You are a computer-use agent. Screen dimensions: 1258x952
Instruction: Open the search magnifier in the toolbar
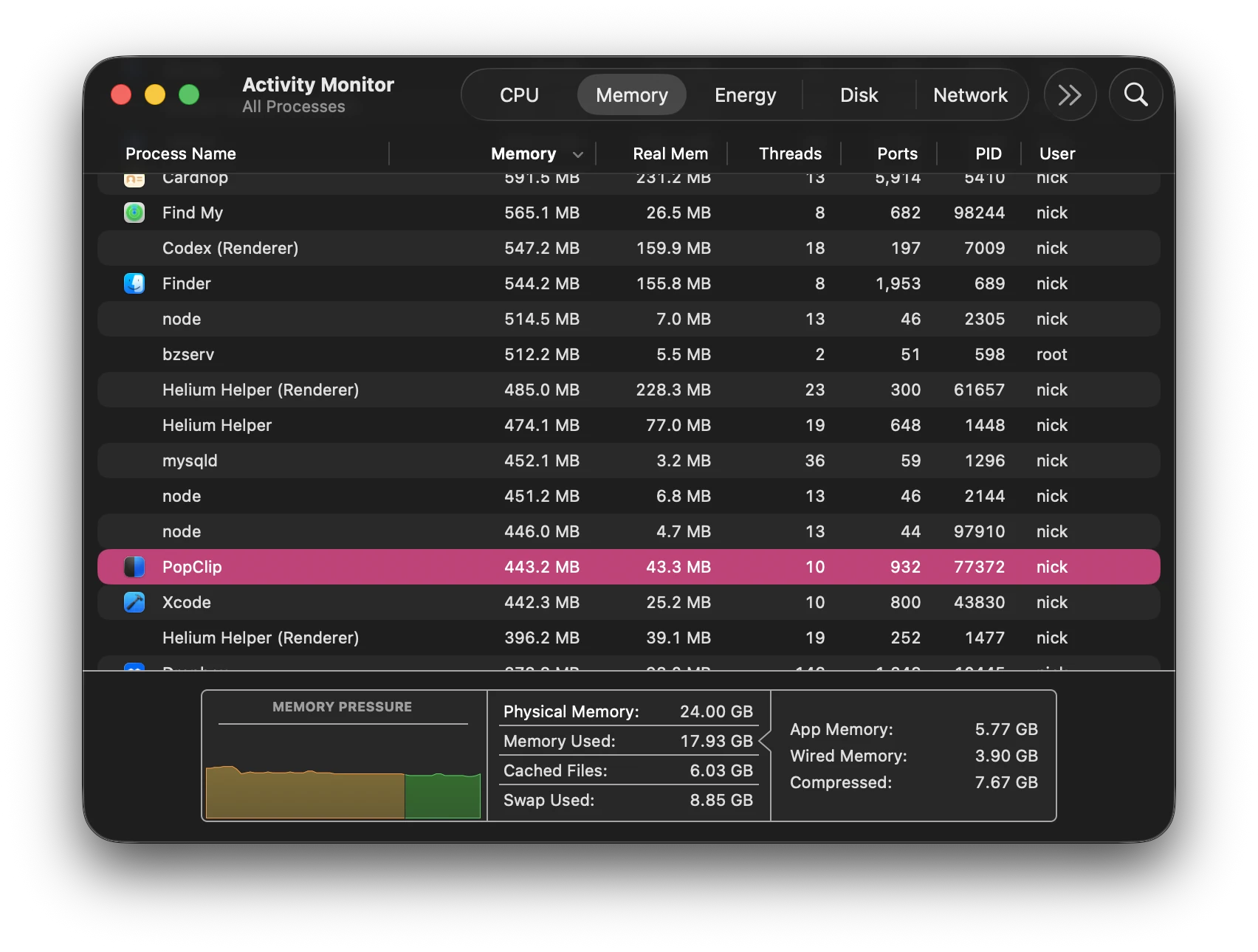(x=1135, y=94)
